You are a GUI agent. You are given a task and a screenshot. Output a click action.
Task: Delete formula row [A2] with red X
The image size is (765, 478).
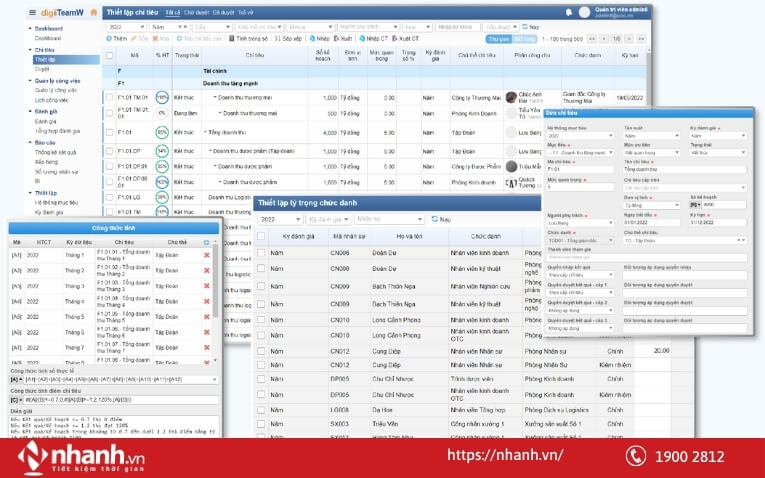pos(207,271)
